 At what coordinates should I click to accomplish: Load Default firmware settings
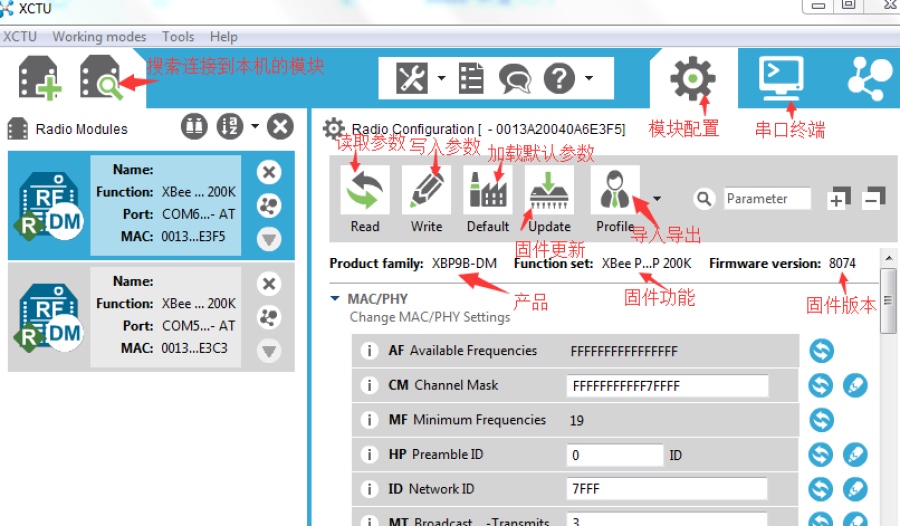[488, 199]
